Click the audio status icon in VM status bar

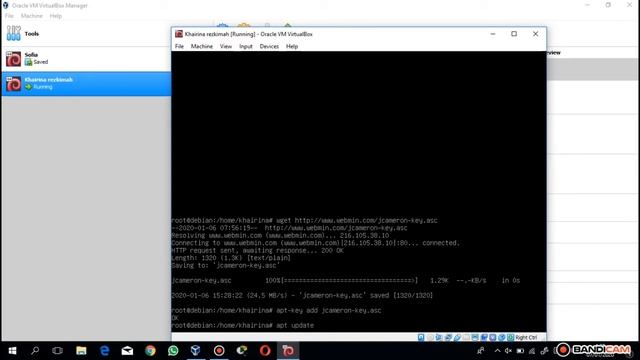(x=439, y=338)
